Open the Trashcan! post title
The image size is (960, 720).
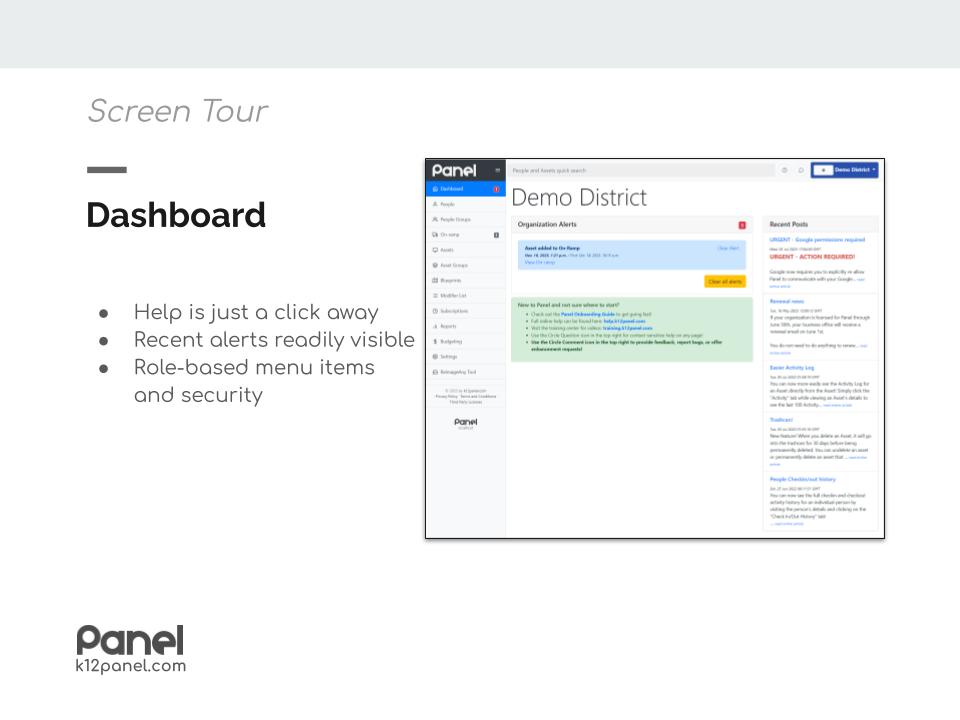781,419
